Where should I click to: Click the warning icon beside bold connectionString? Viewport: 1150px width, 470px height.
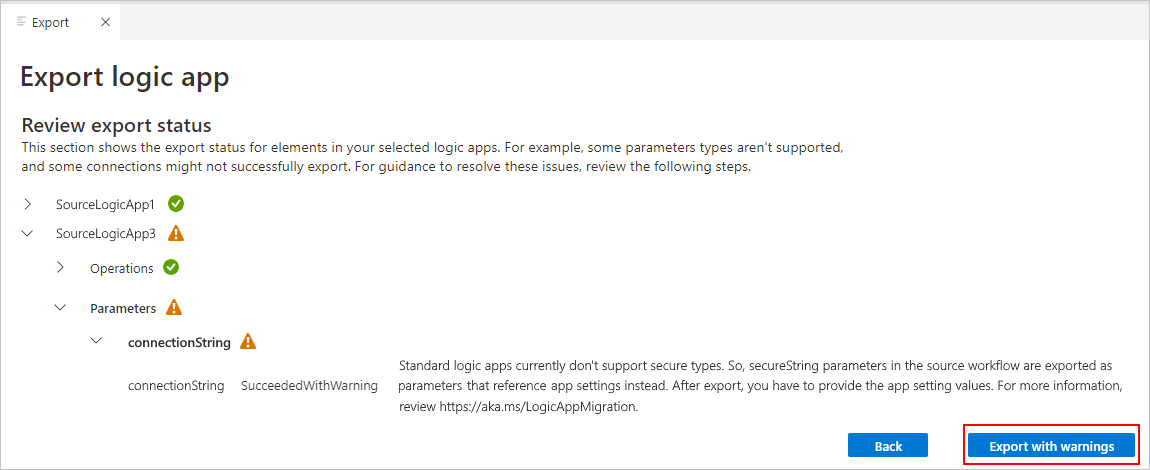[249, 342]
